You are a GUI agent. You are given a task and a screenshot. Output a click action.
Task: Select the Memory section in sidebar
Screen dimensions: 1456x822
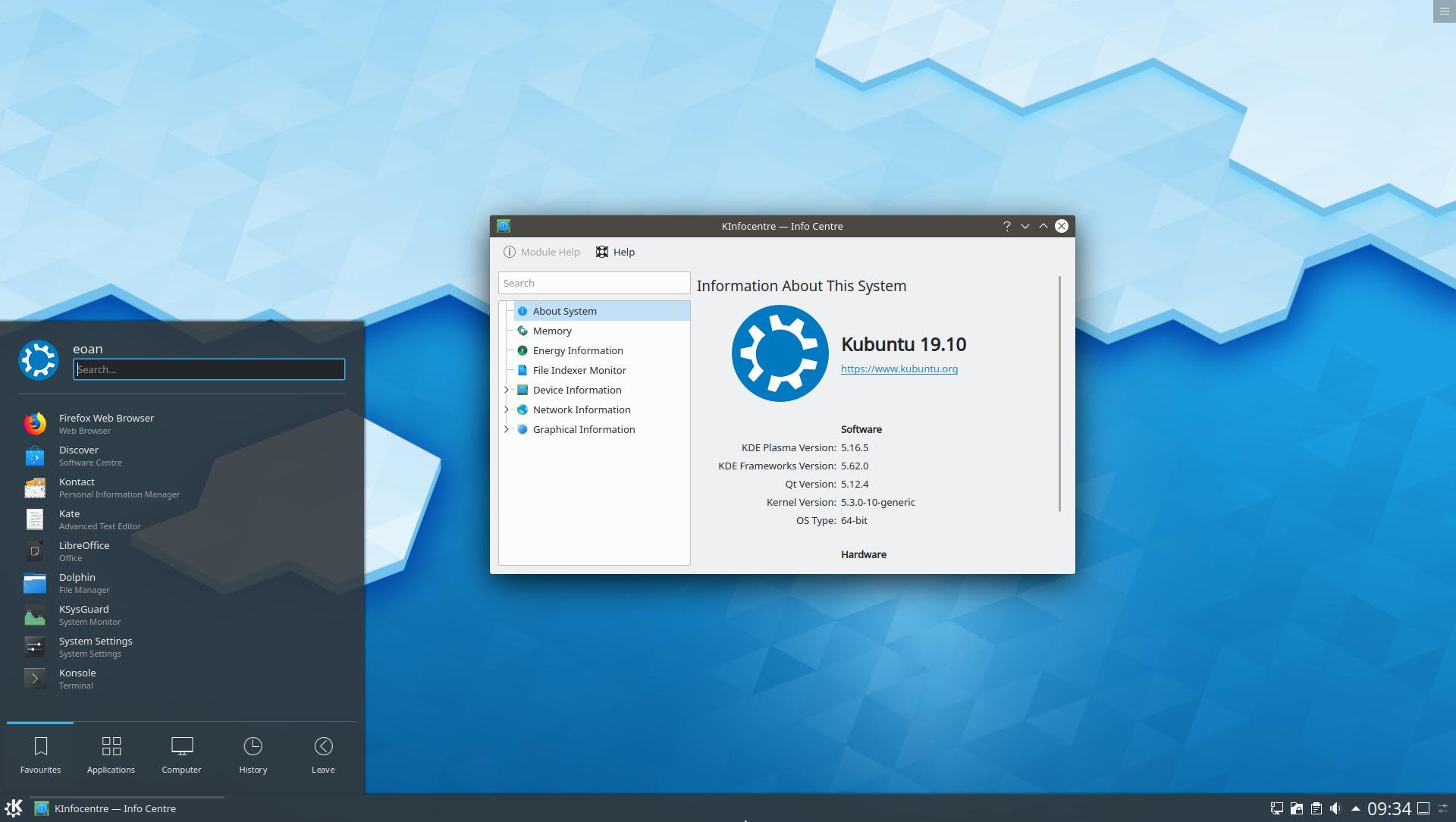click(x=553, y=330)
